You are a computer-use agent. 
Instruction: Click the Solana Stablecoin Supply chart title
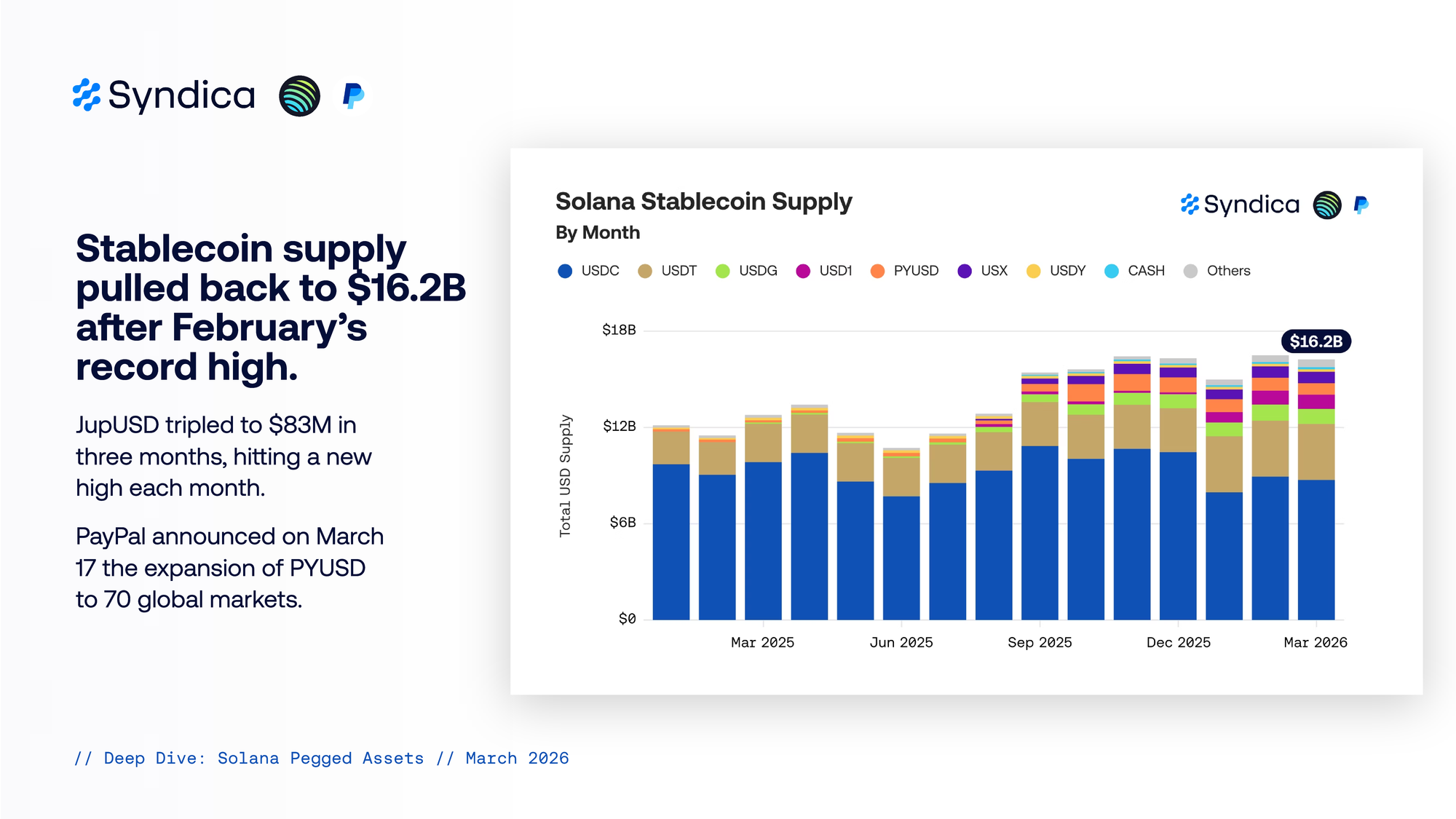(703, 202)
